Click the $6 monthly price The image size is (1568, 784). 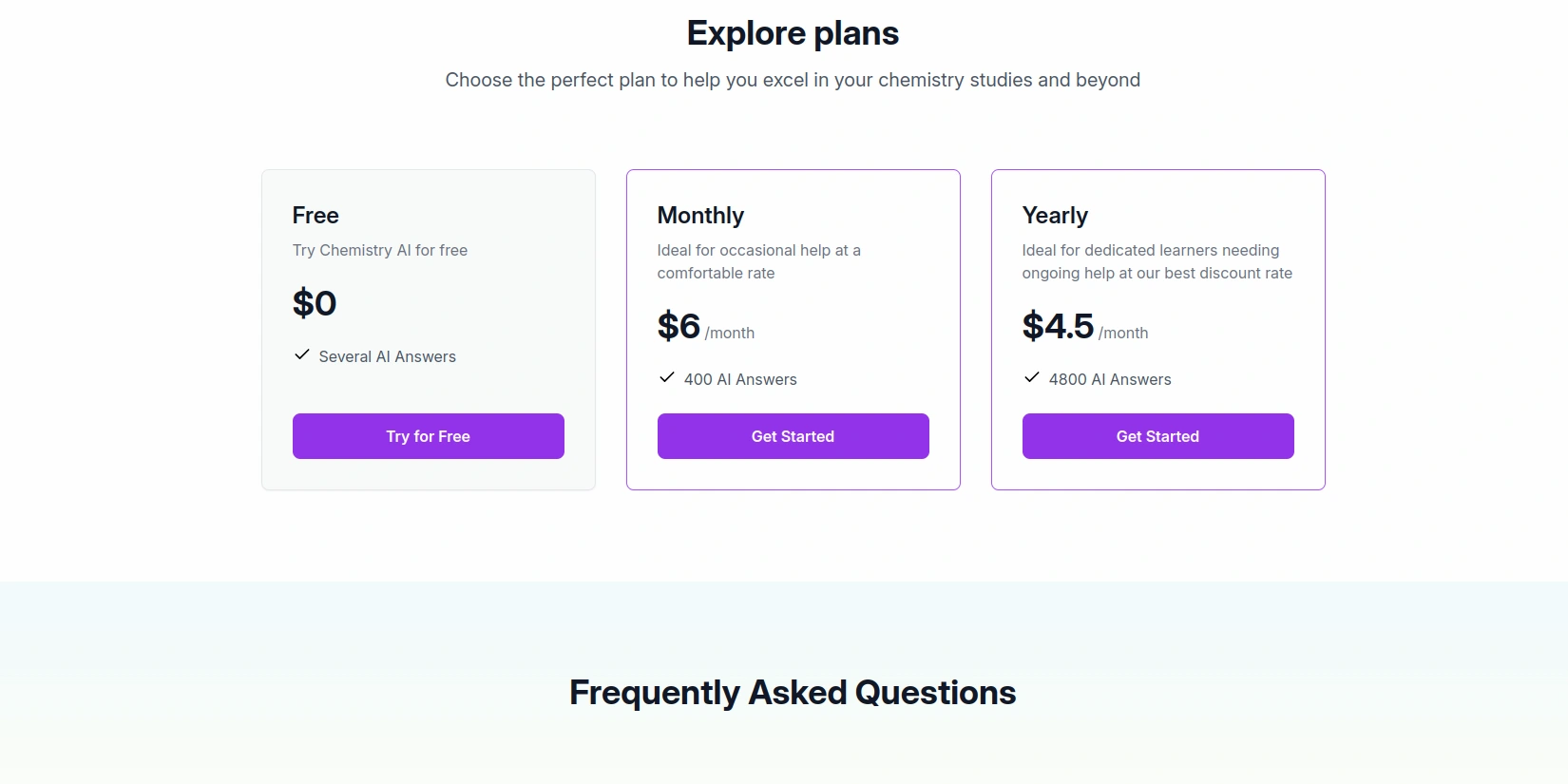click(679, 326)
